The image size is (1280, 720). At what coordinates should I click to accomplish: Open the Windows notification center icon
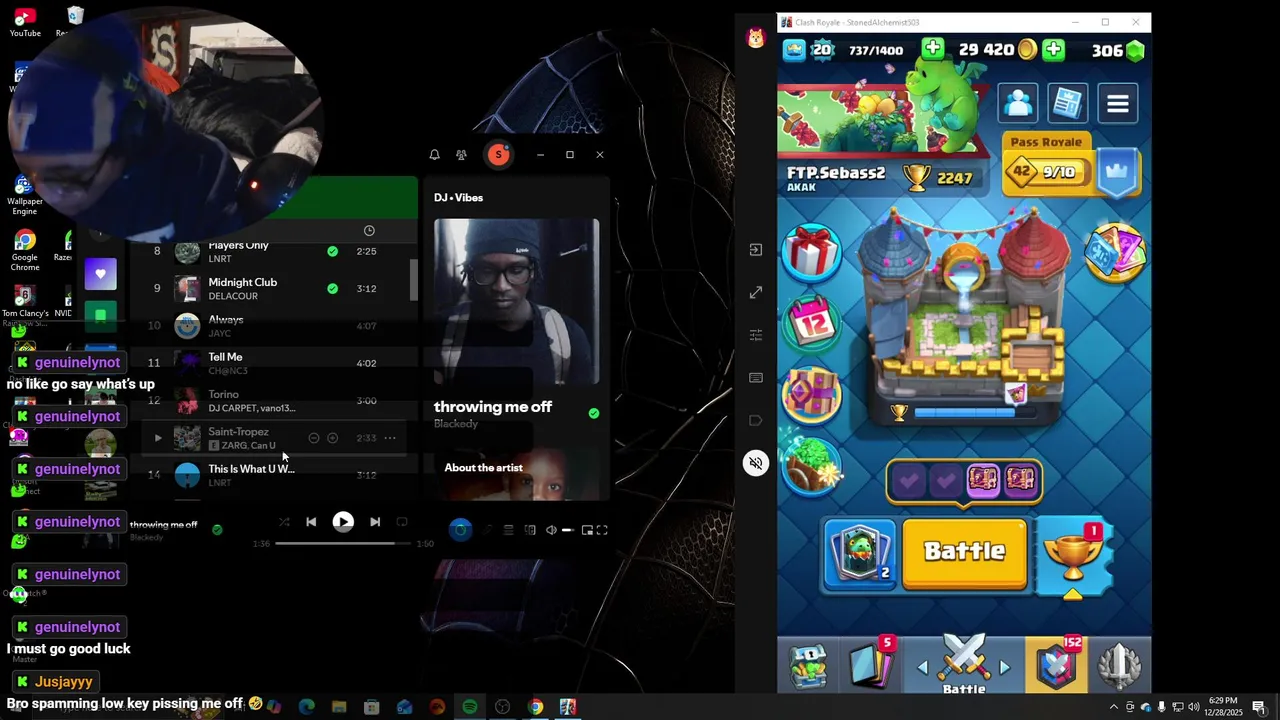(x=1258, y=707)
